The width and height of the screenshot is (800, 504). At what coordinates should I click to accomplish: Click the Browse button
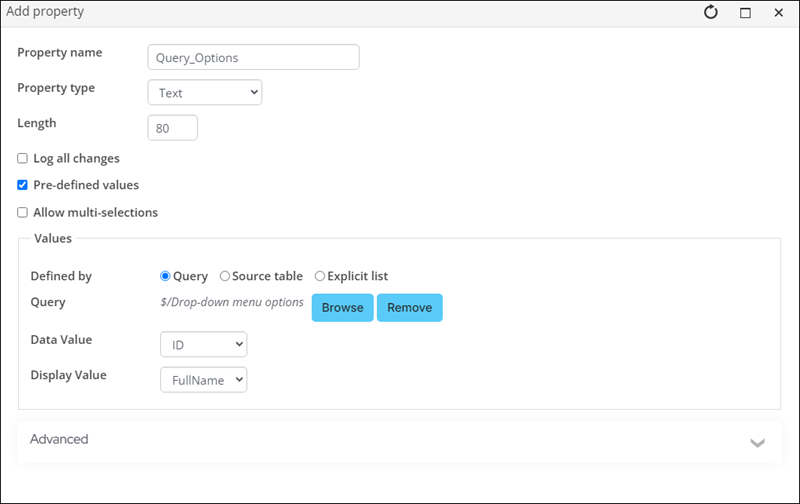click(x=342, y=308)
